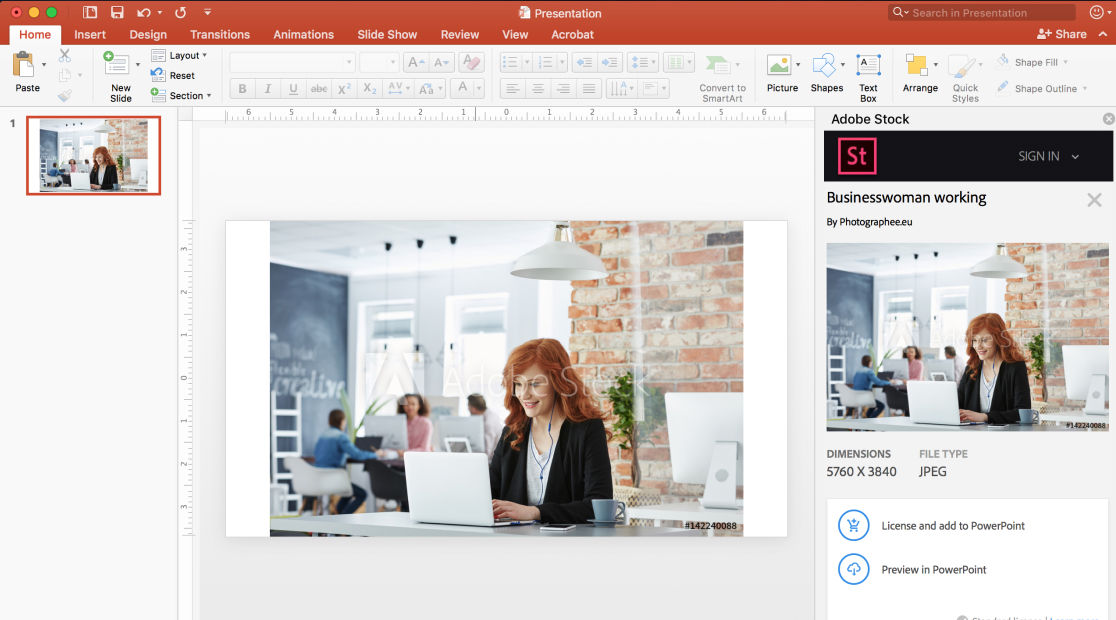1116x620 pixels.
Task: Open the Acrobat tab
Action: click(572, 34)
